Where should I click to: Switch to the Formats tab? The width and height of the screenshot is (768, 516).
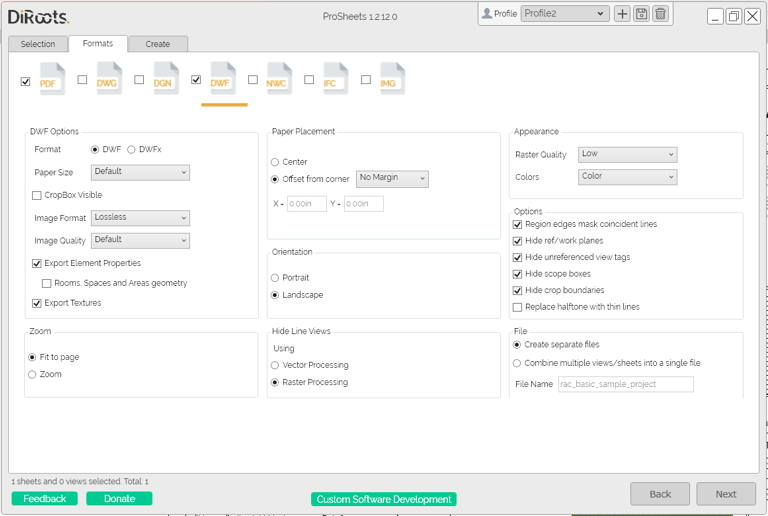coord(98,44)
